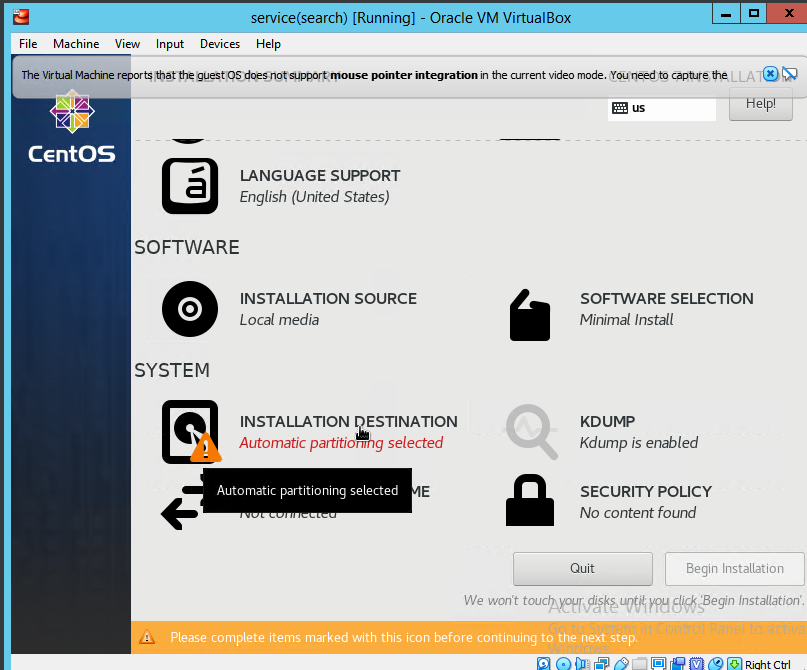
Task: Click 'Local media' text
Action: point(279,320)
